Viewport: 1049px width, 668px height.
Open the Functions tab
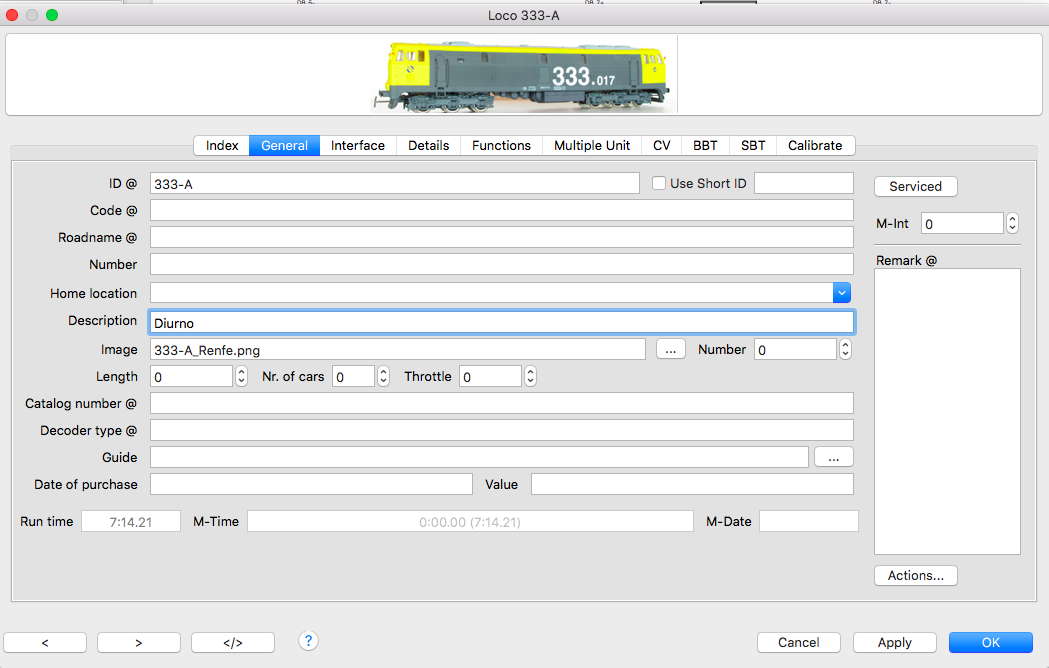[x=501, y=145]
